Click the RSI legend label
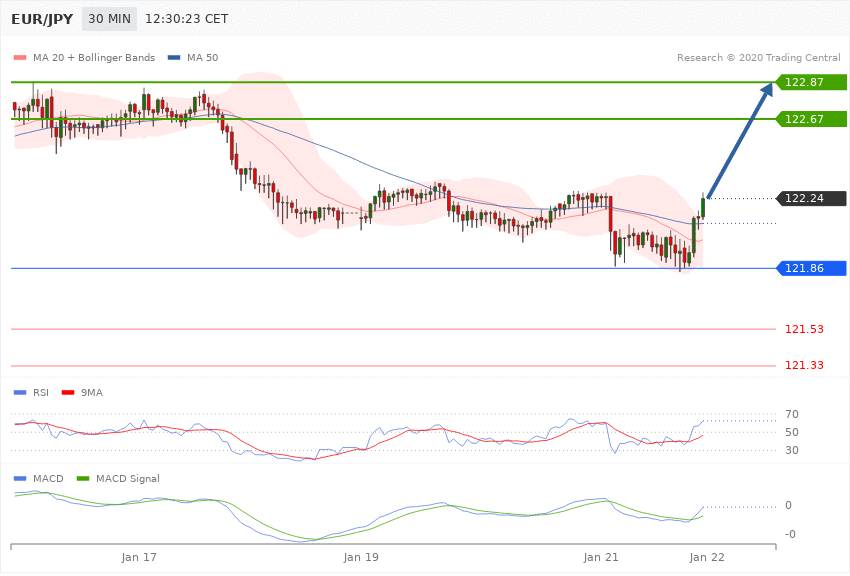Screen dimensions: 850x576 click(x=41, y=392)
